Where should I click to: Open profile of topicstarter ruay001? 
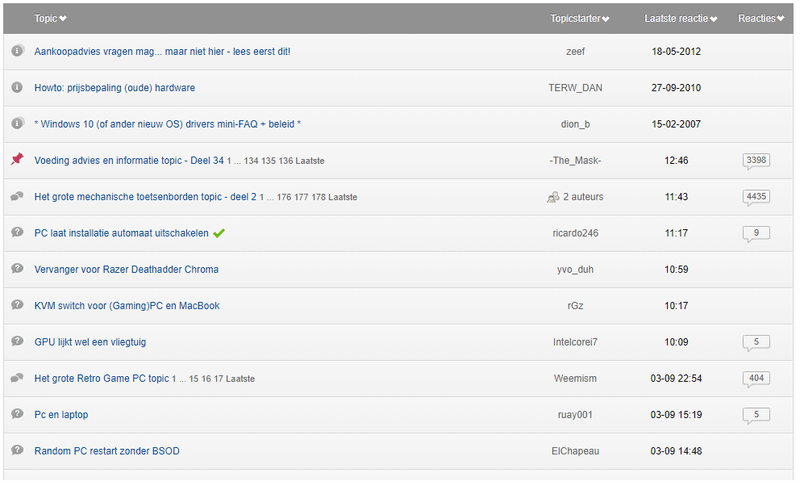coord(575,415)
